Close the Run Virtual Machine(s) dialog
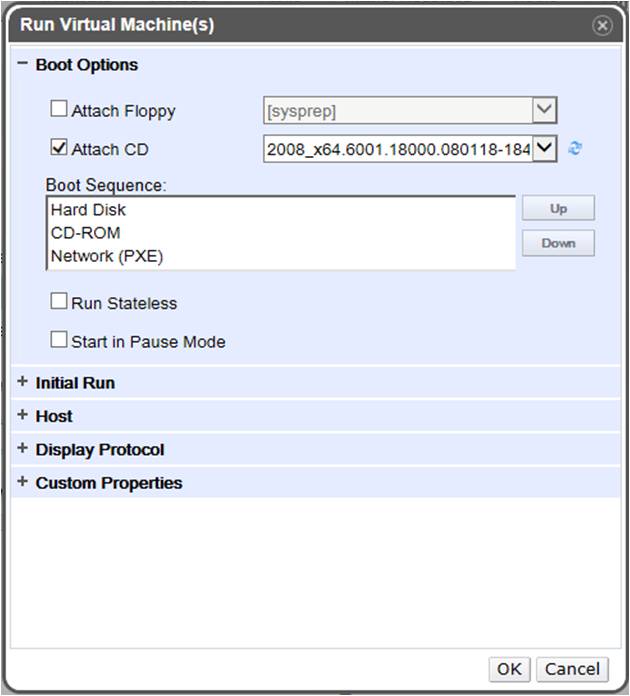Viewport: 630px width, 696px height. (x=602, y=26)
